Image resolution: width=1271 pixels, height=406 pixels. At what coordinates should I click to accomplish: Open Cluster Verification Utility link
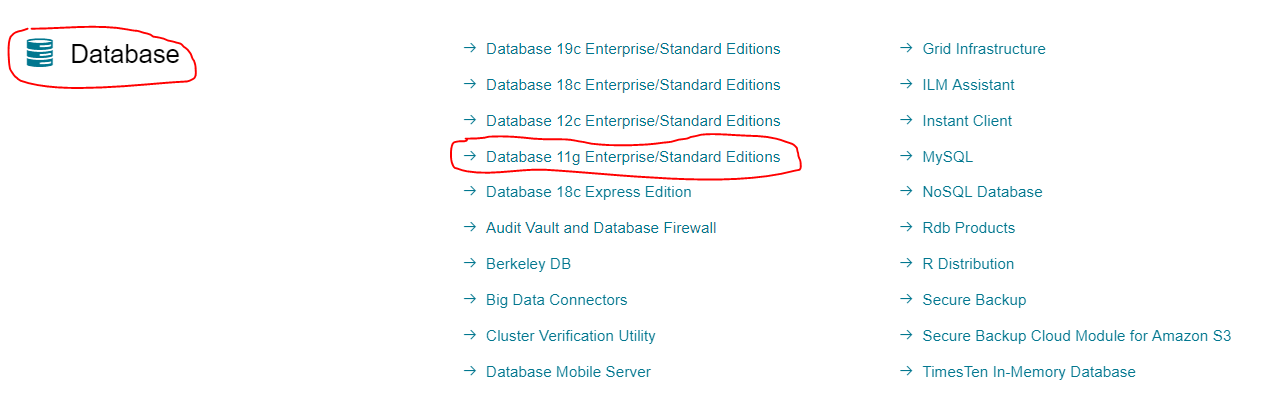(x=570, y=336)
